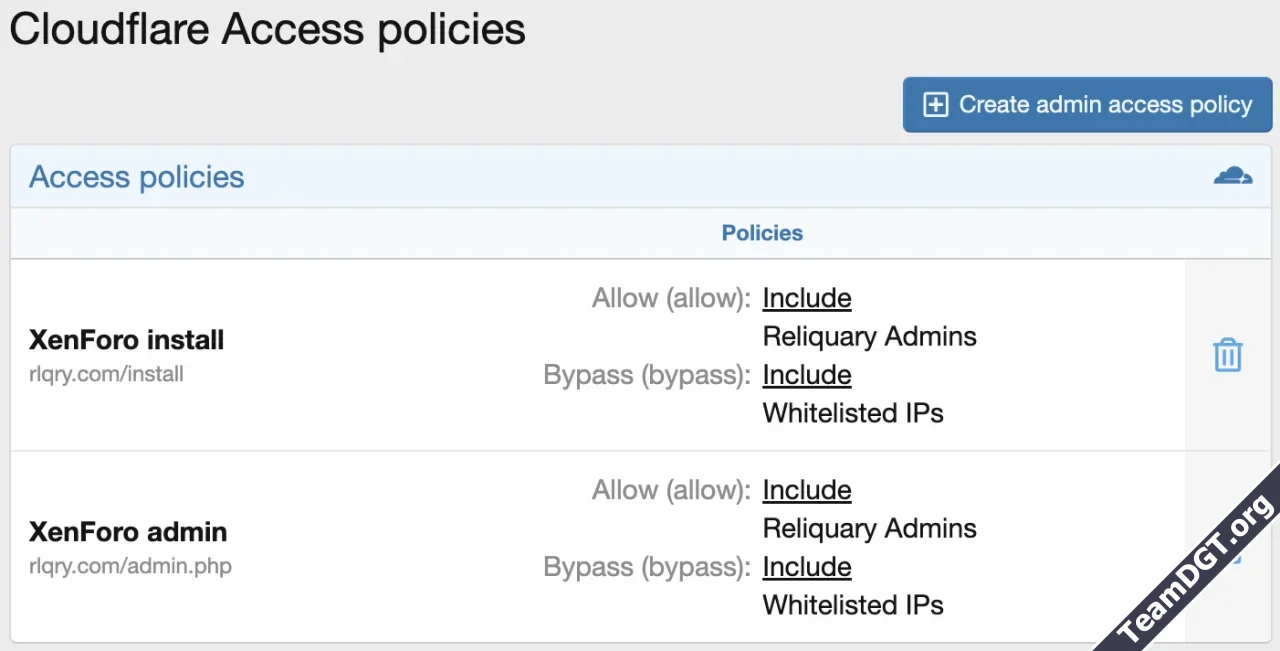Click the rlqry.com/admin.php URL text

coord(130,567)
